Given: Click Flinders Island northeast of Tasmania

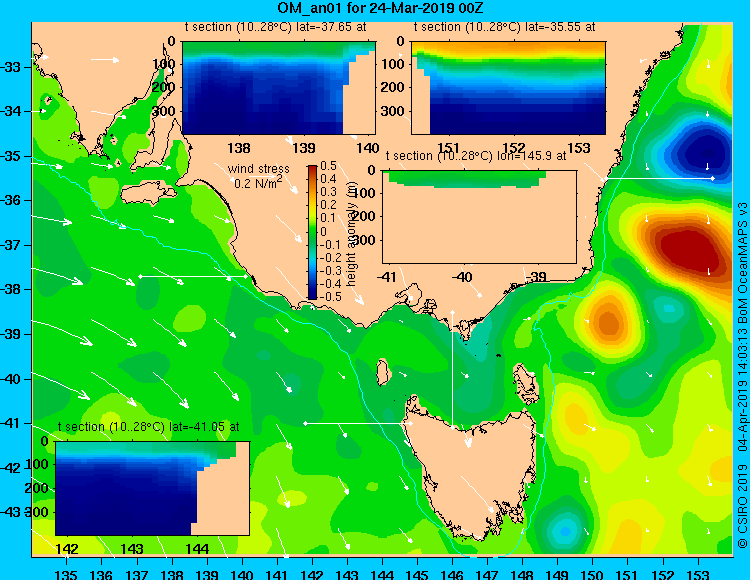Looking at the screenshot, I should point(526,384).
